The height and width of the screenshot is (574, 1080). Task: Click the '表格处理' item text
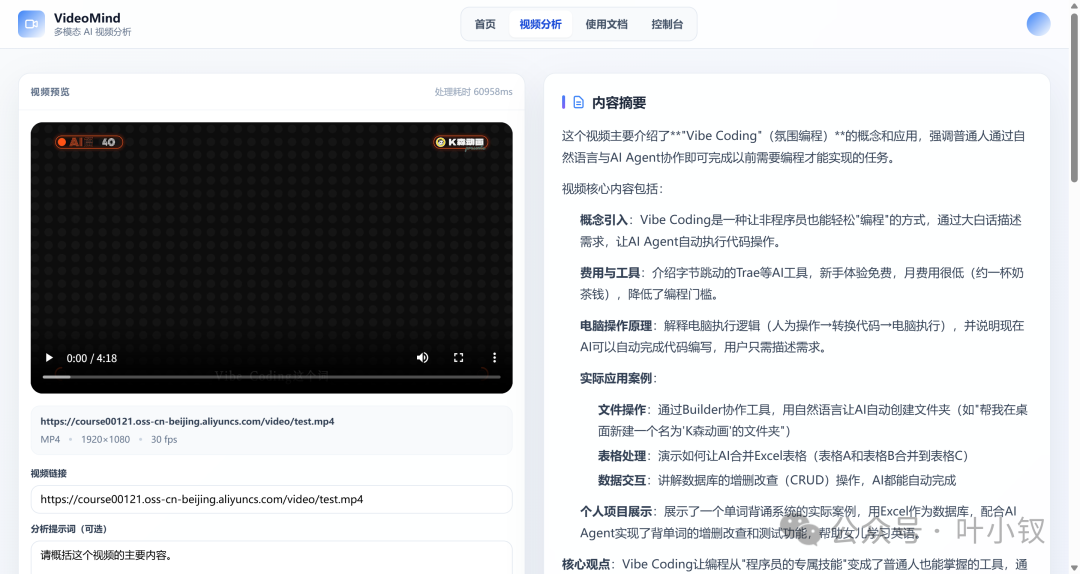pos(621,456)
